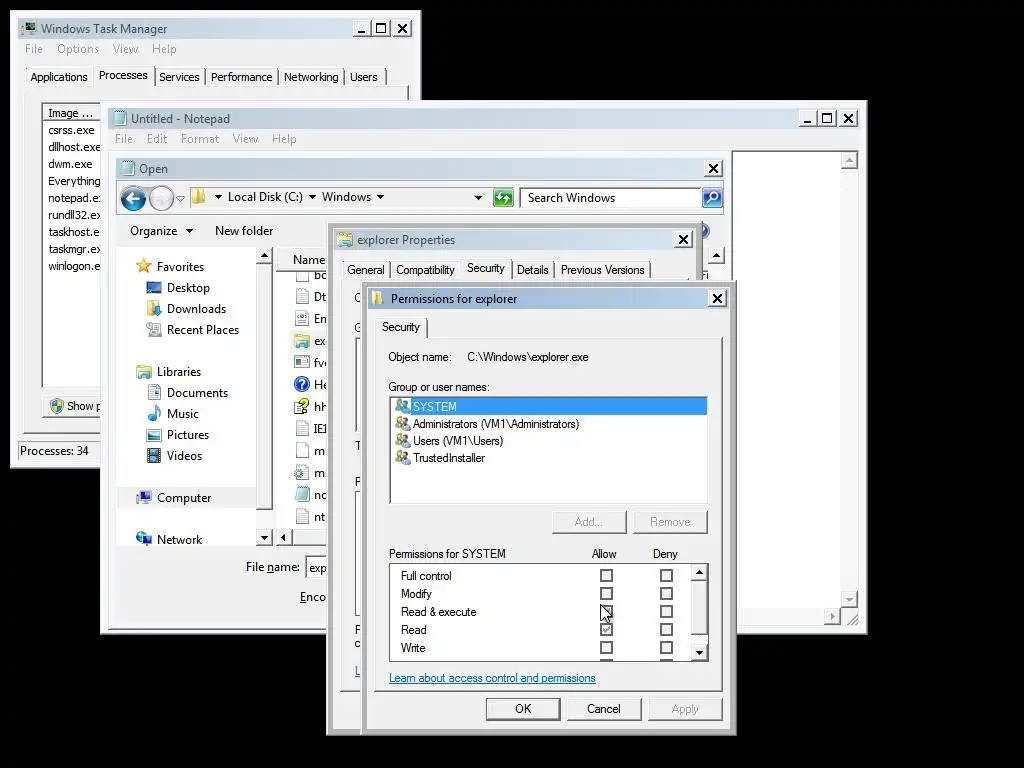Image resolution: width=1024 pixels, height=768 pixels.
Task: Select Recent Places in navigation pane
Action: pos(202,330)
